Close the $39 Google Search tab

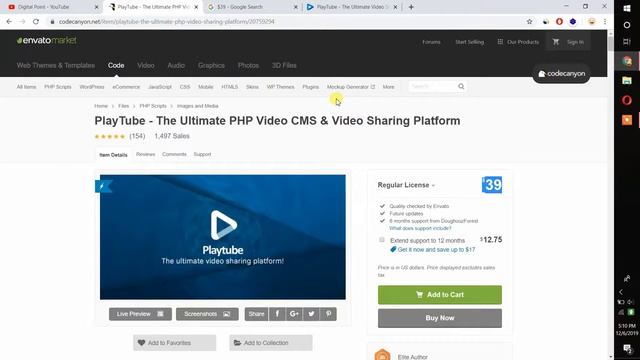(296, 7)
